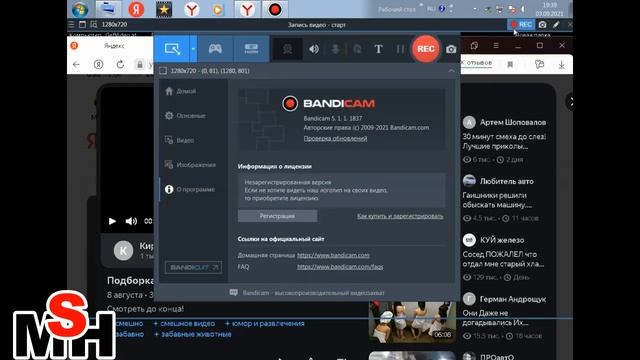Click the 'забавные животные' tag

pyautogui.click(x=193, y=334)
